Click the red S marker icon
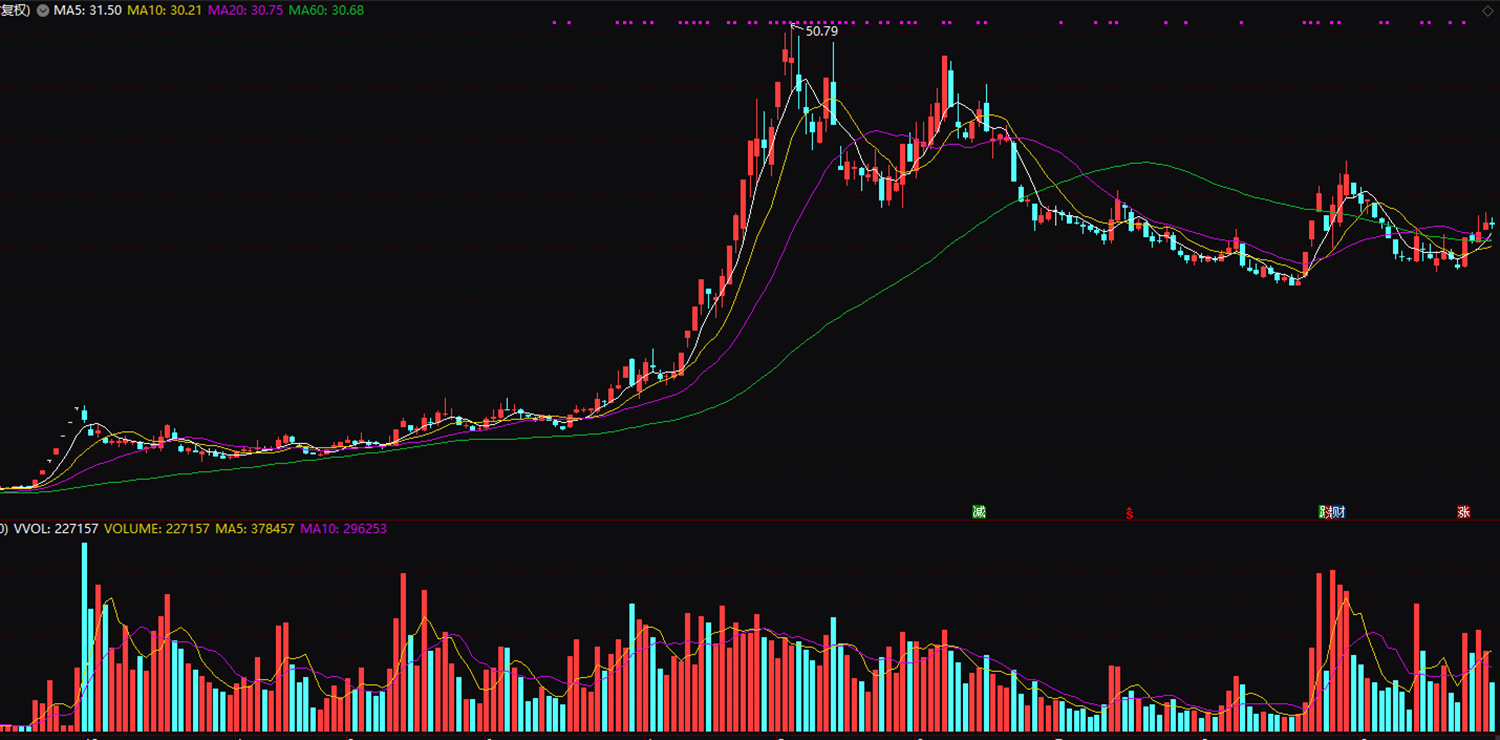Image resolution: width=1500 pixels, height=740 pixels. point(1130,513)
